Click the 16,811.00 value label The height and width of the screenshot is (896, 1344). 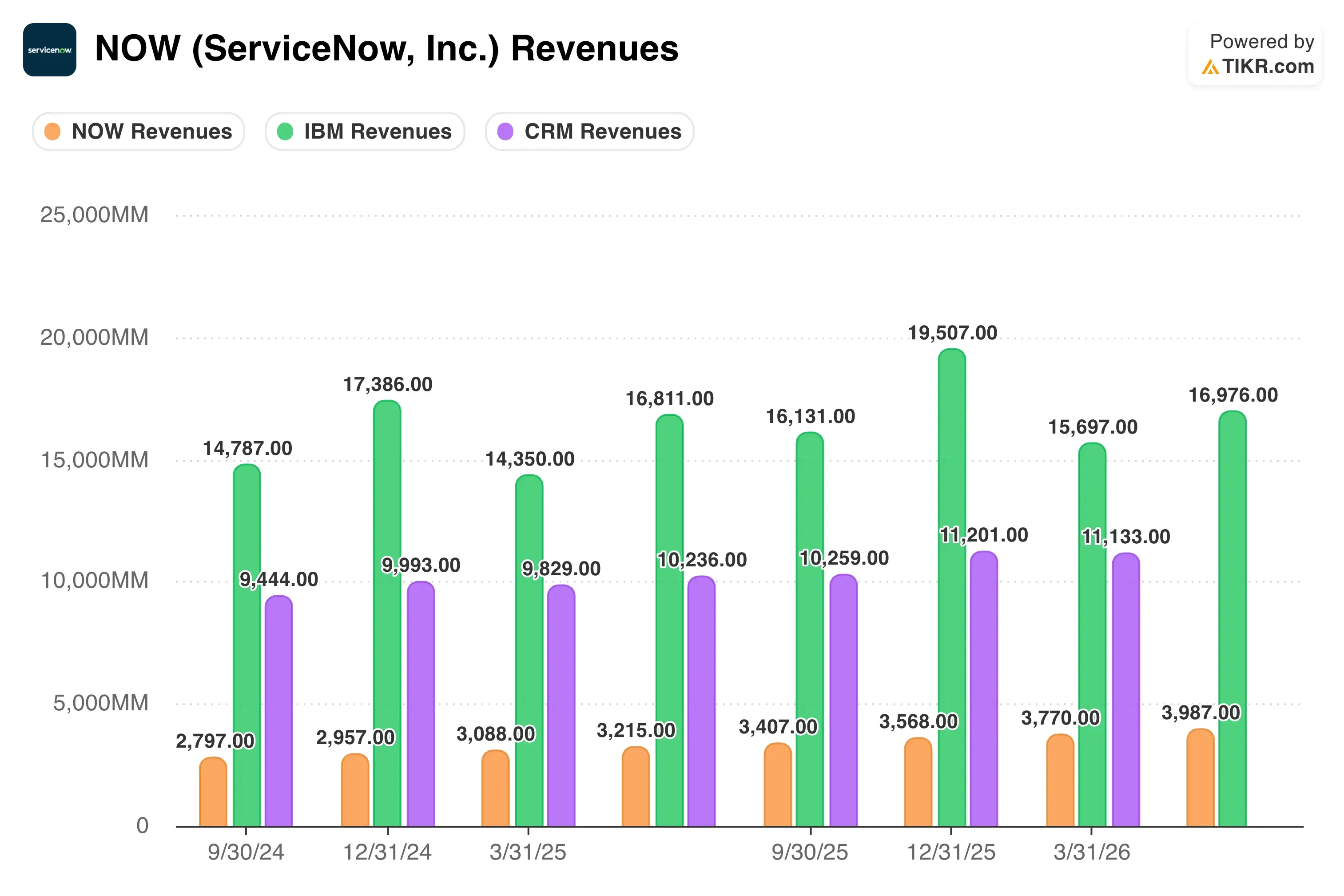tap(670, 399)
